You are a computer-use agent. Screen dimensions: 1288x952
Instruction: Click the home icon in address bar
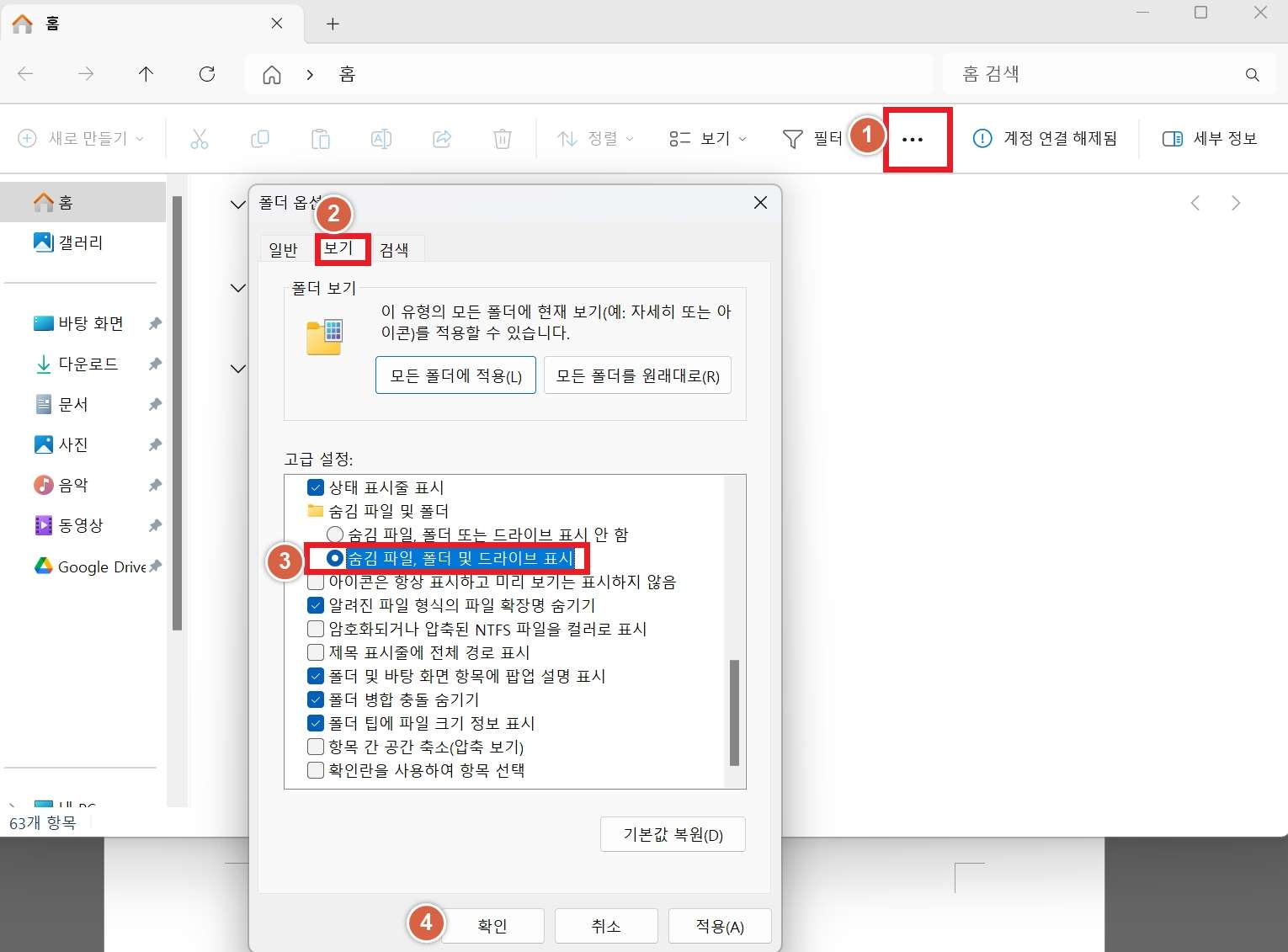tap(272, 75)
